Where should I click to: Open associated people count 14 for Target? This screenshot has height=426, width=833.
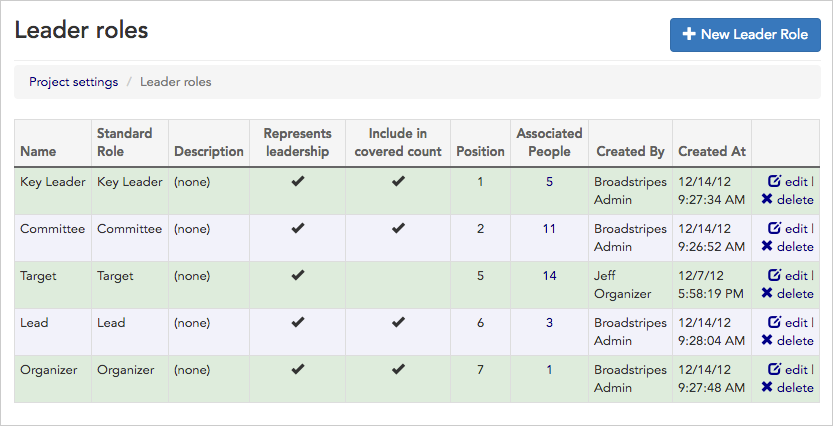(549, 276)
